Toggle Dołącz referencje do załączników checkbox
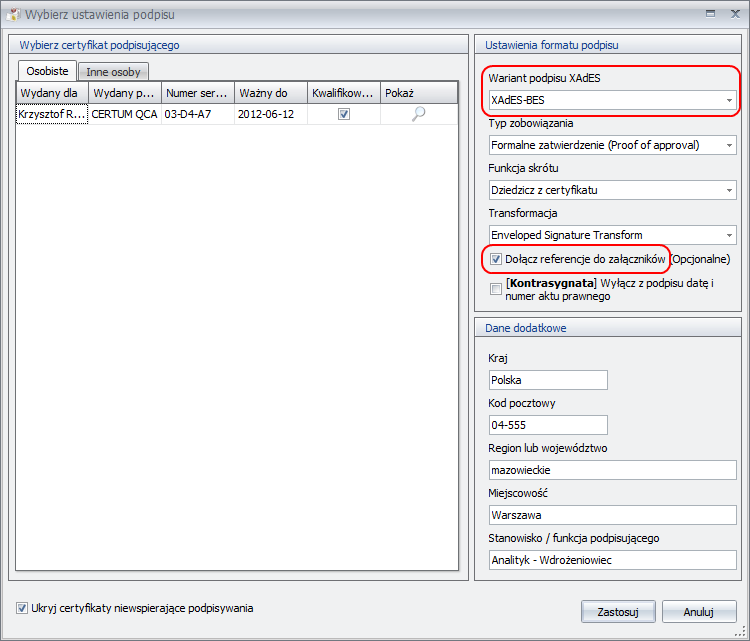The image size is (750, 641). 496,259
